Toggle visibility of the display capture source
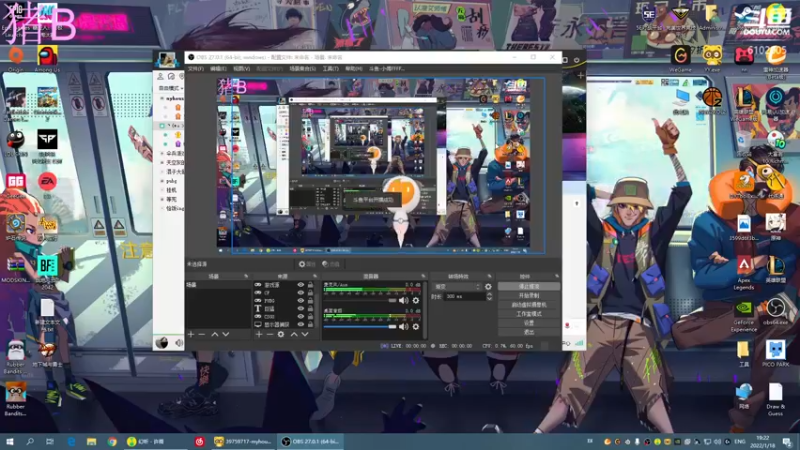 coord(301,324)
